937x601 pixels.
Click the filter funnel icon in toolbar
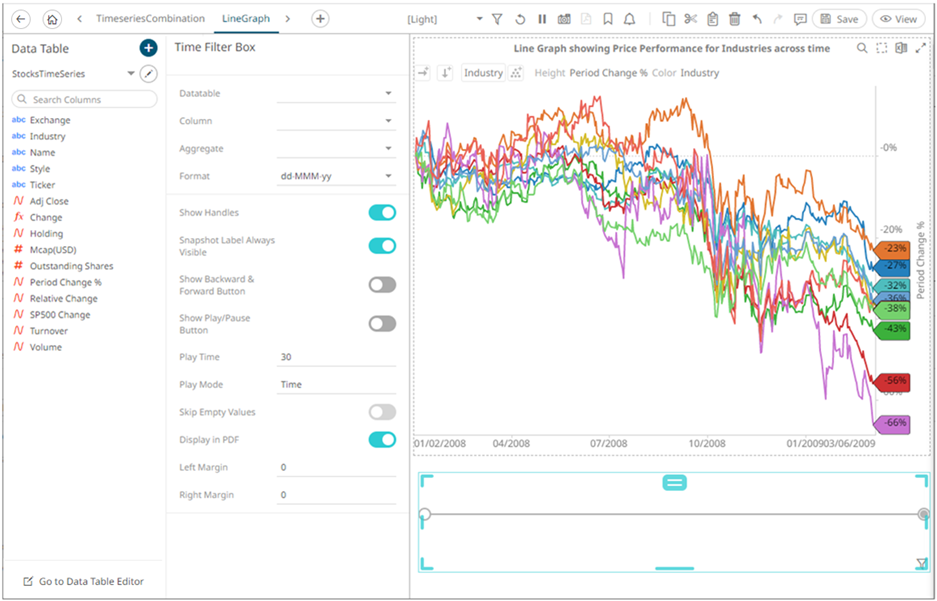pyautogui.click(x=497, y=19)
